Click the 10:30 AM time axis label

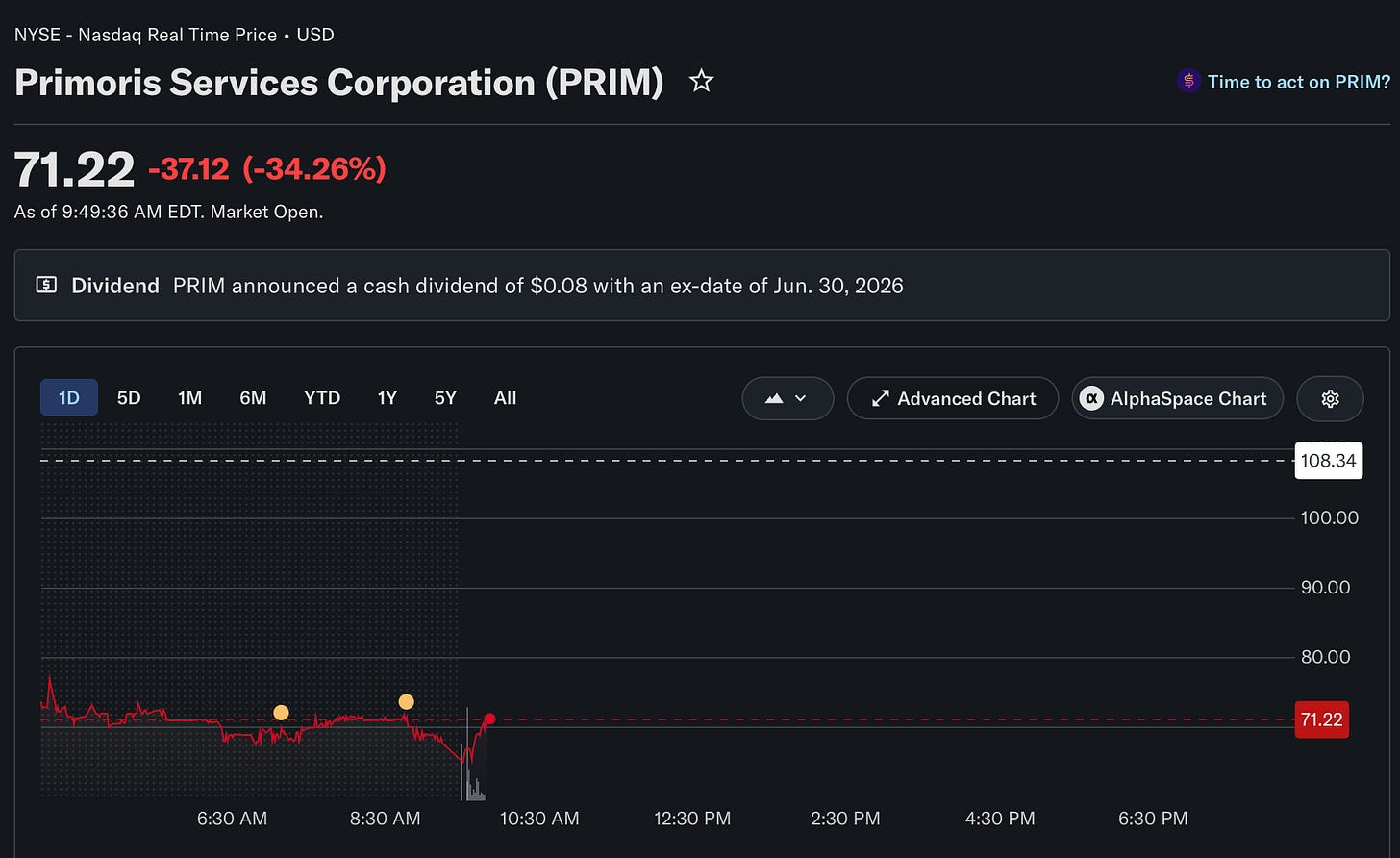[x=538, y=819]
